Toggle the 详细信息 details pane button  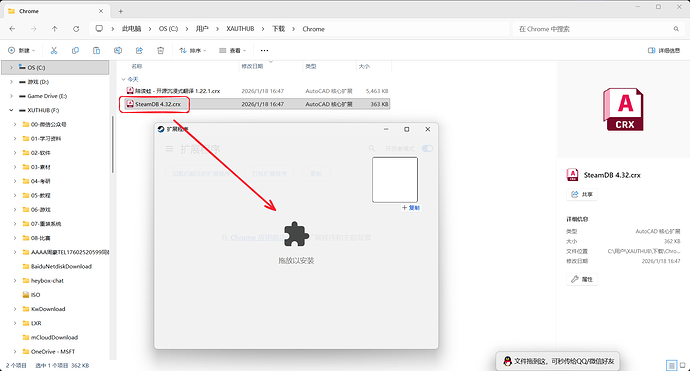tap(664, 51)
